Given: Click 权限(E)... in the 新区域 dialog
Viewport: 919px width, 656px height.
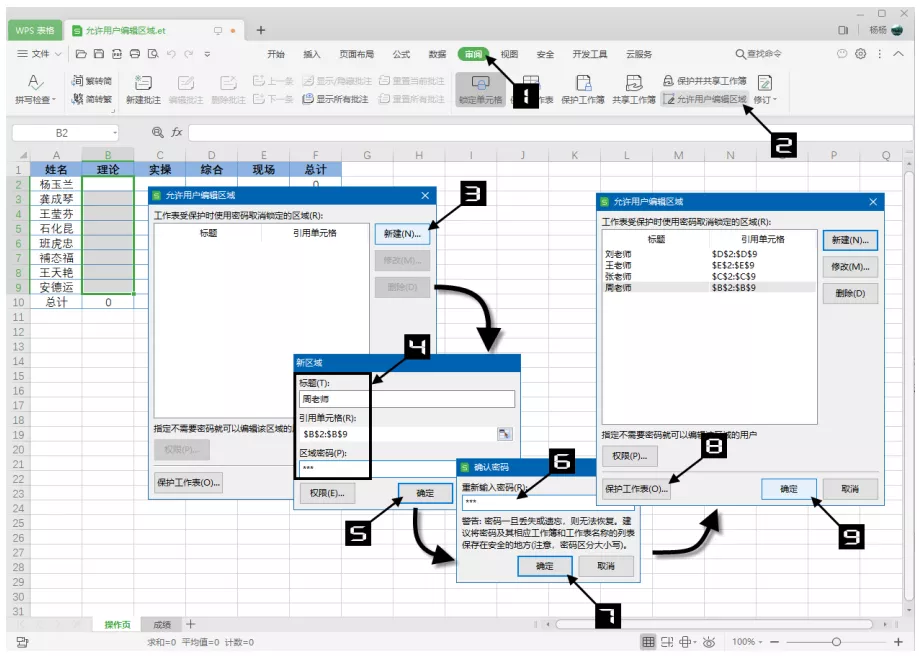Looking at the screenshot, I should pyautogui.click(x=327, y=494).
